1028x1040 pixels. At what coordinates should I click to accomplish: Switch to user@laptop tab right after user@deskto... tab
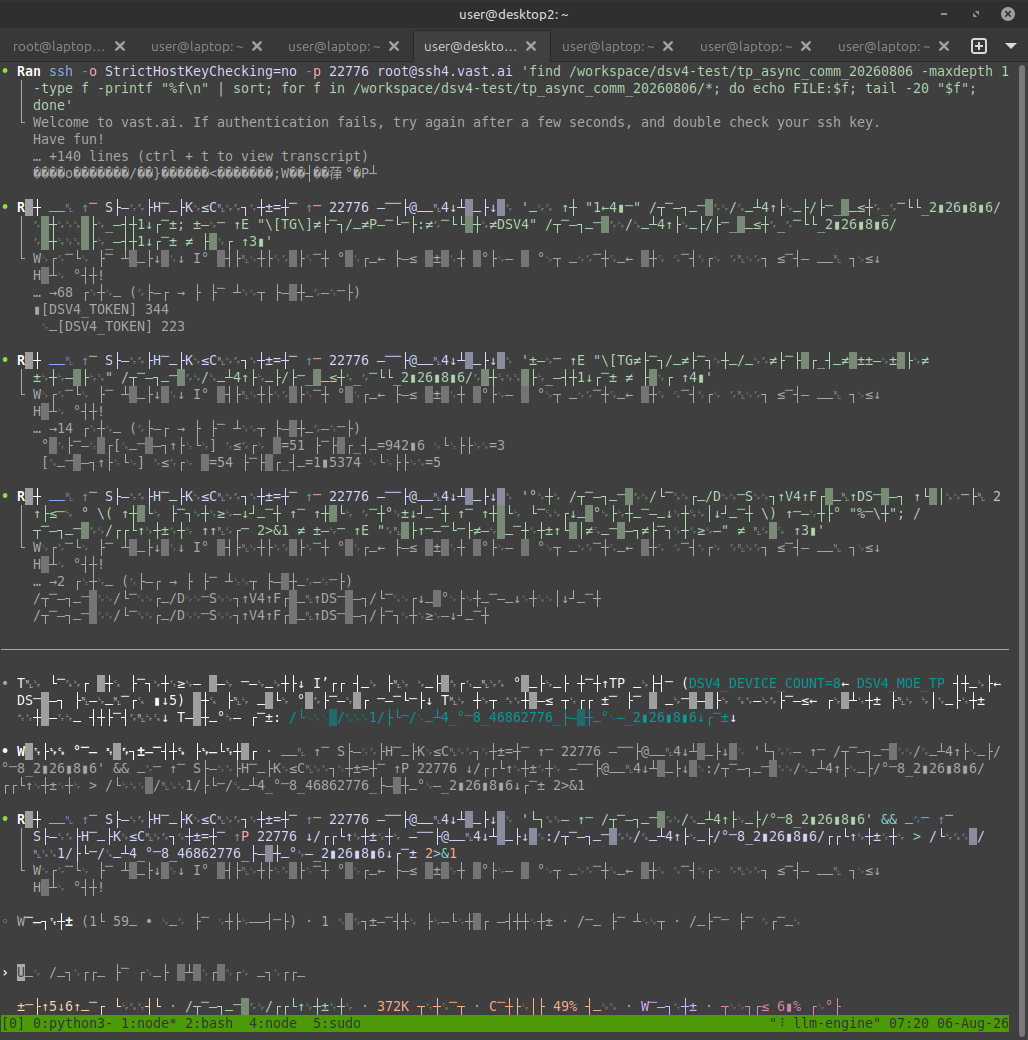[x=608, y=46]
